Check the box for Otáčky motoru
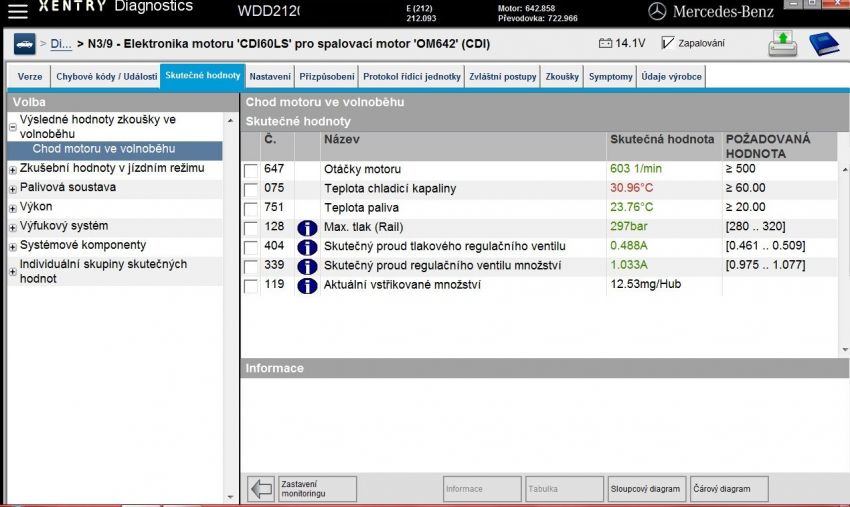This screenshot has width=850, height=507. coord(250,170)
